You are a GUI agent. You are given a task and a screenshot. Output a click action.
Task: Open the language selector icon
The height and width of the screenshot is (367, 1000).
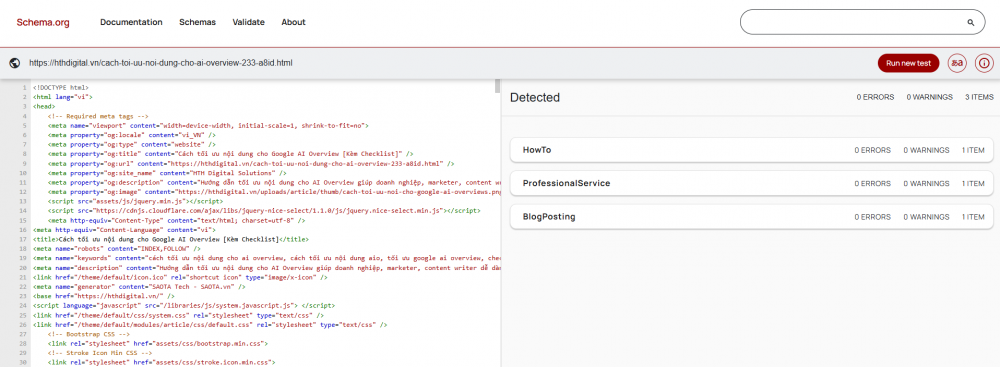tap(957, 63)
